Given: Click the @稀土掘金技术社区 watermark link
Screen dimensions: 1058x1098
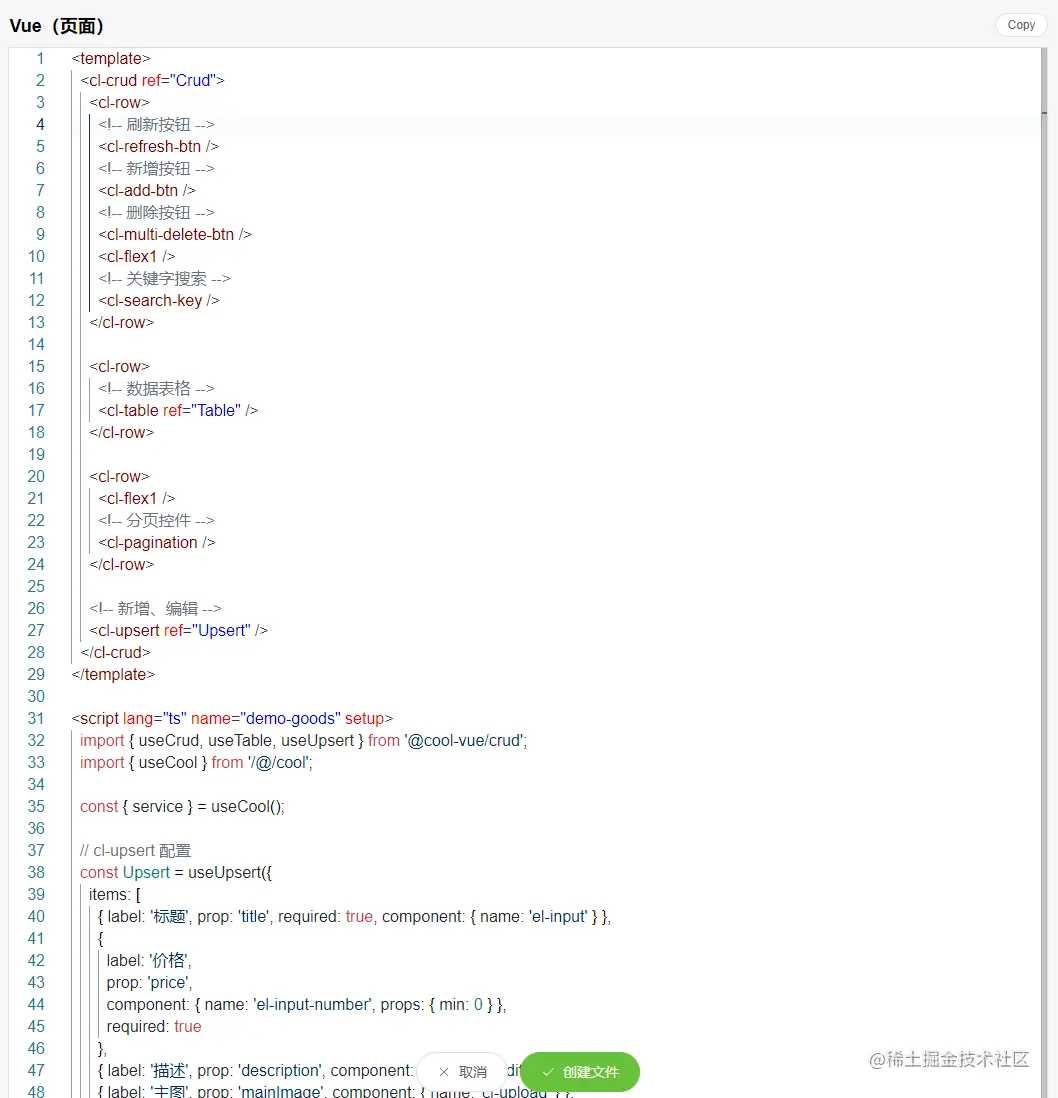Looking at the screenshot, I should tap(947, 1059).
